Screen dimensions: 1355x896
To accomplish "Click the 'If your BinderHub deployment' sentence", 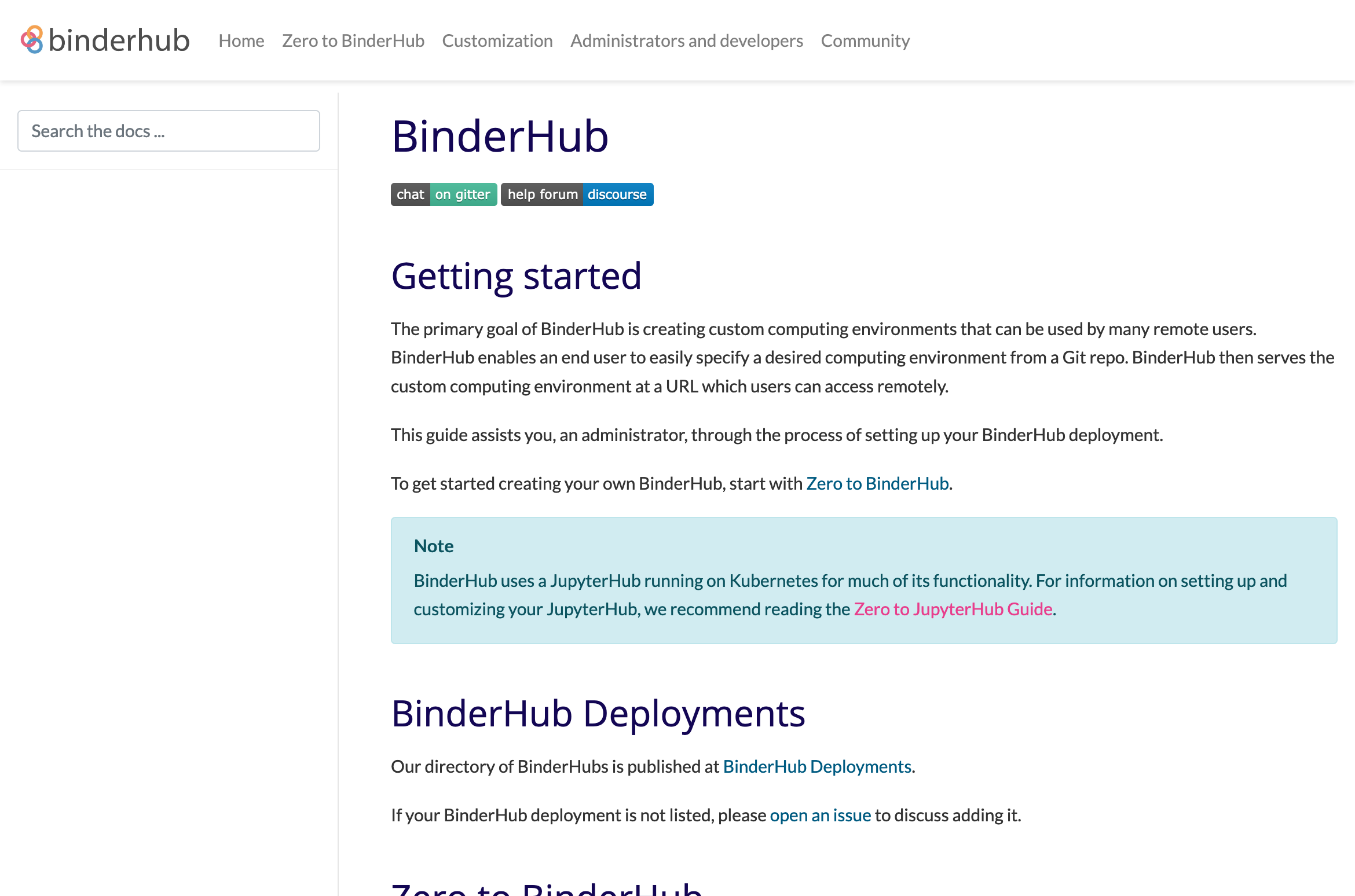I will pyautogui.click(x=706, y=815).
